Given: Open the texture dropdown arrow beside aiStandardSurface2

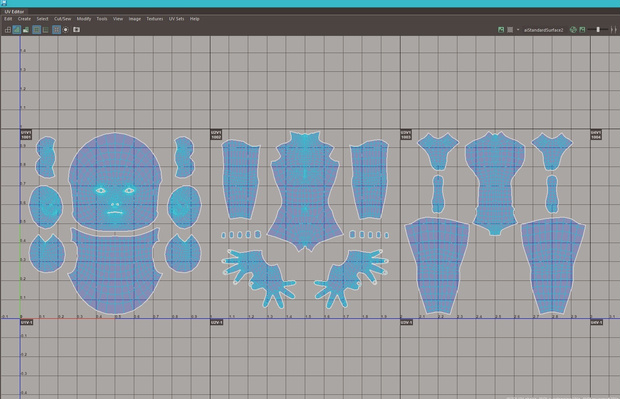Looking at the screenshot, I should coord(518,30).
